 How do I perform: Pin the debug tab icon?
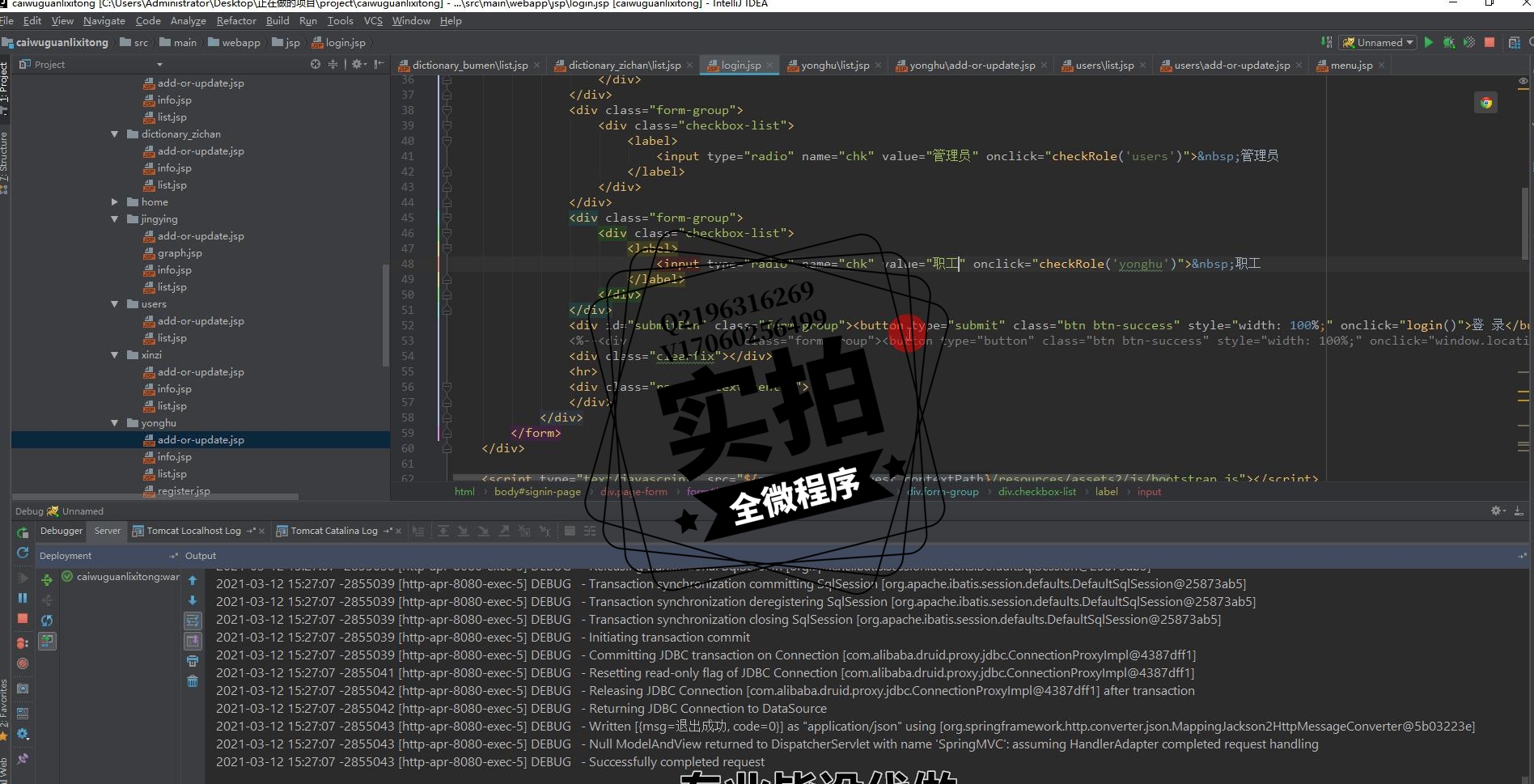point(23,759)
